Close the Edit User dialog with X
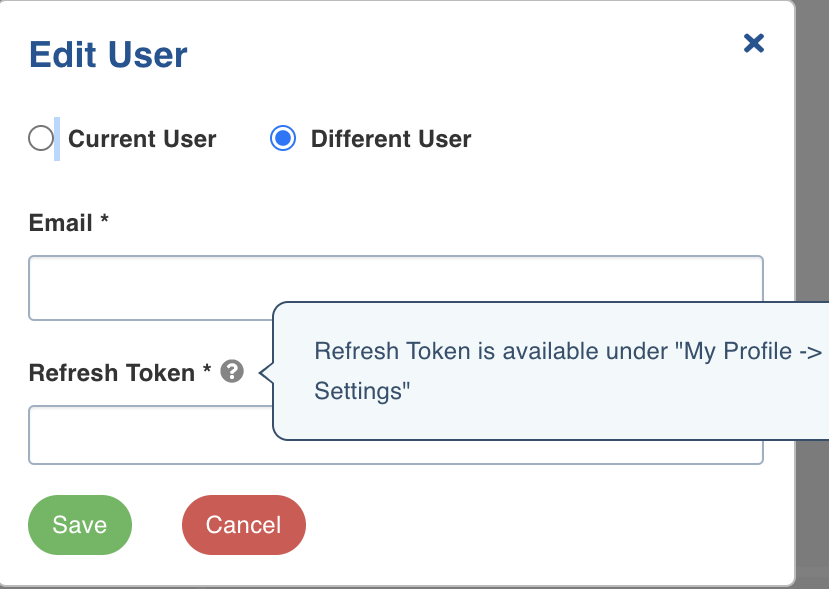The image size is (829, 589). pos(753,43)
